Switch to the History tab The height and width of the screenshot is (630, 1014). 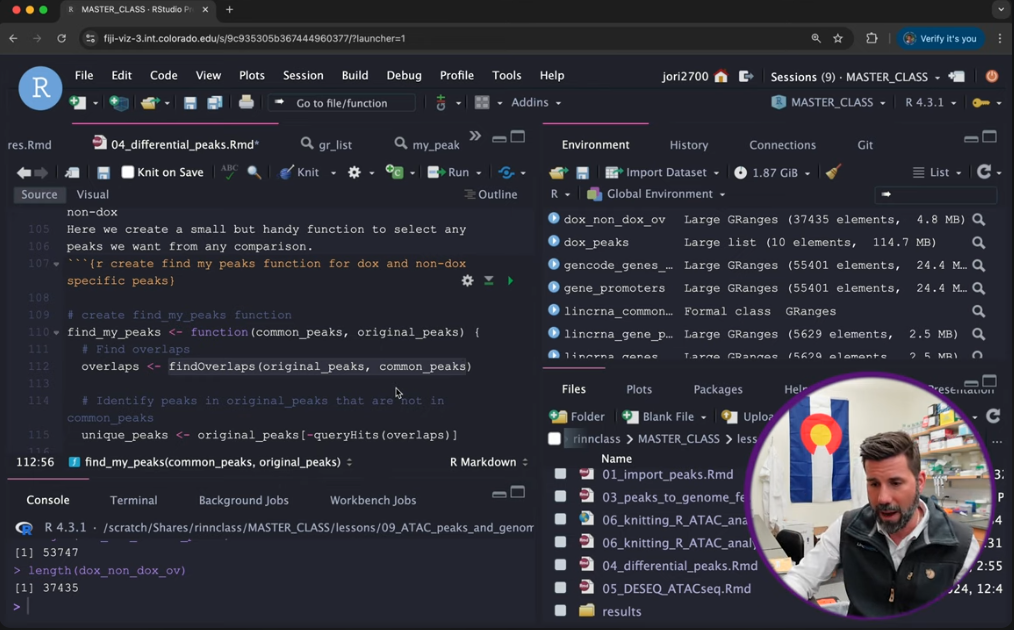[689, 145]
